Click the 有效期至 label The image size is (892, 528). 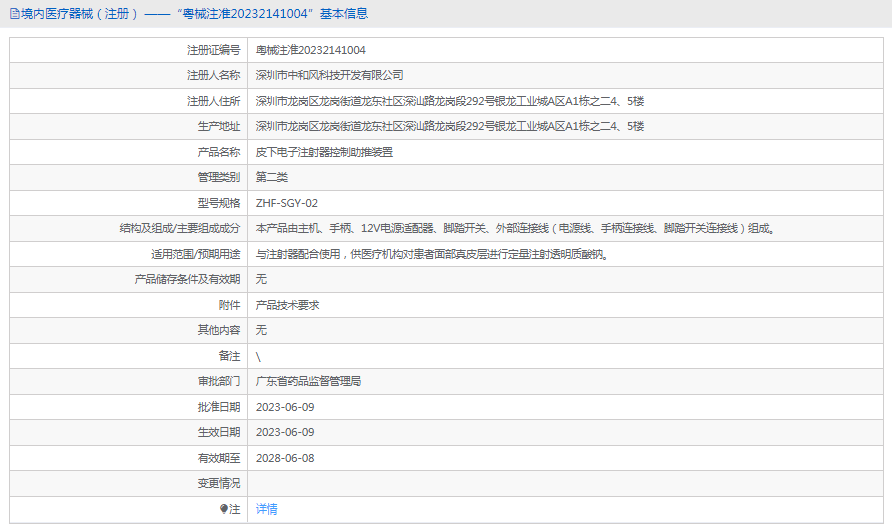[x=218, y=458]
